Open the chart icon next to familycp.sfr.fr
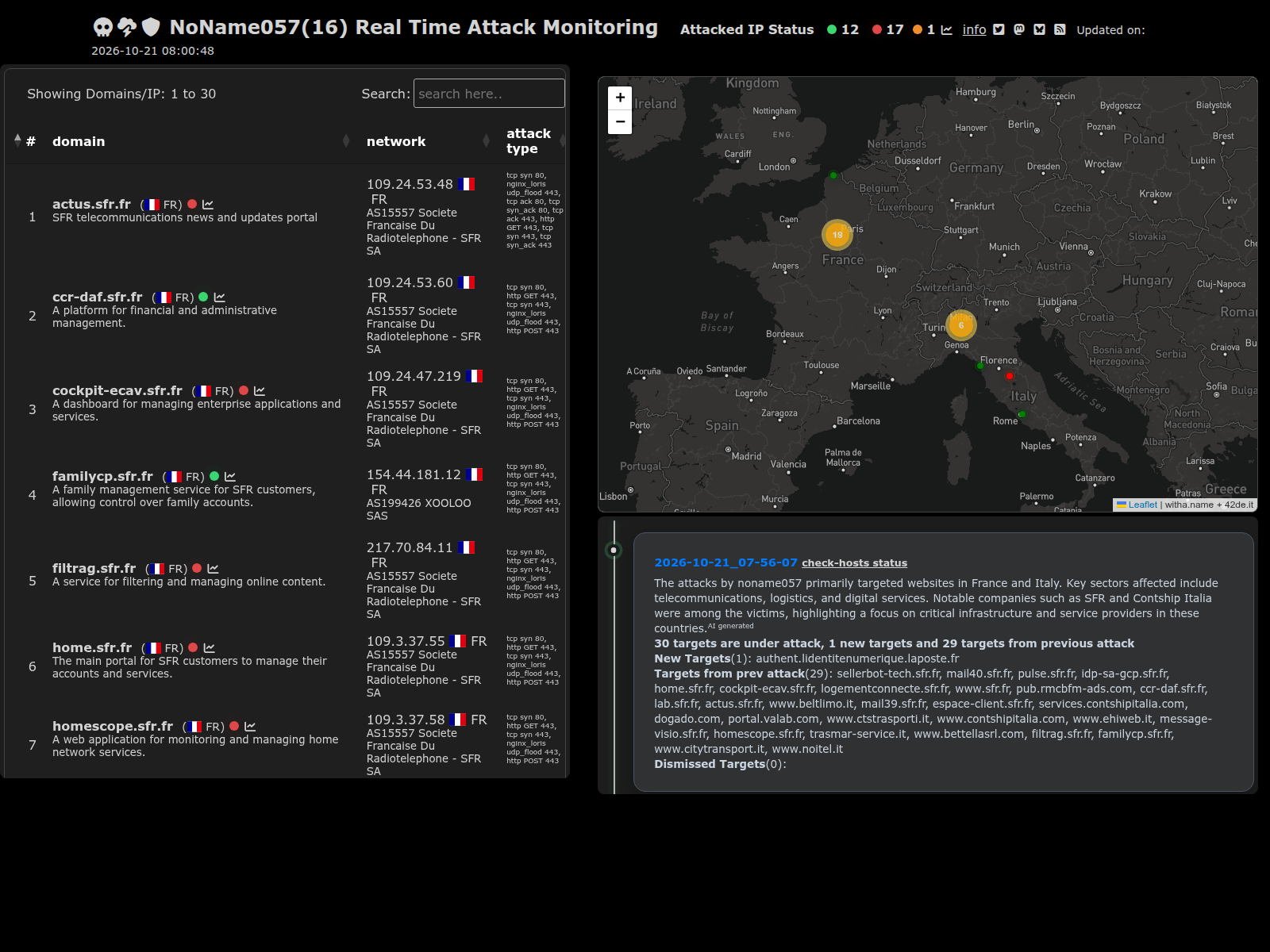 point(230,477)
